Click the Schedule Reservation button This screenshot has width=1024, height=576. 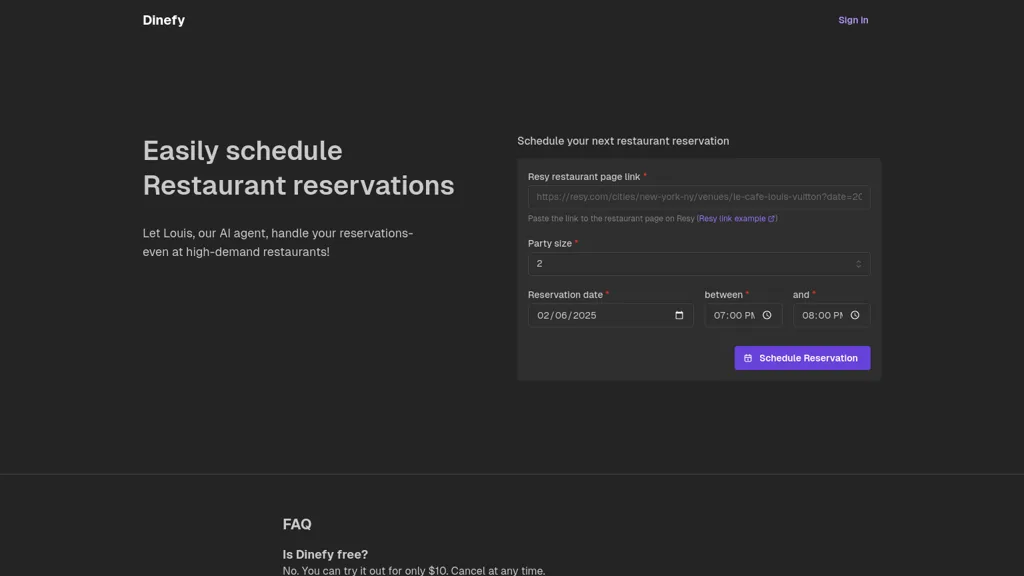[x=802, y=358]
